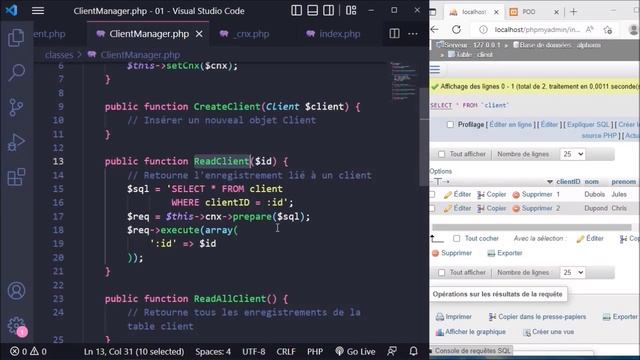The height and width of the screenshot is (360, 640).
Task: Open the VS Code hamburger menu
Action: tap(38, 11)
